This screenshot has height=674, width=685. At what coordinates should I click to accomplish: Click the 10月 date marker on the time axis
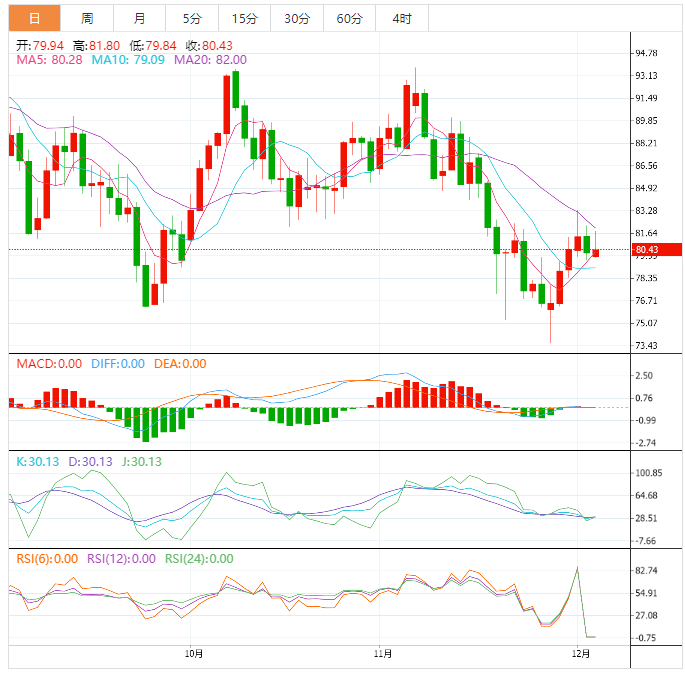(x=195, y=654)
